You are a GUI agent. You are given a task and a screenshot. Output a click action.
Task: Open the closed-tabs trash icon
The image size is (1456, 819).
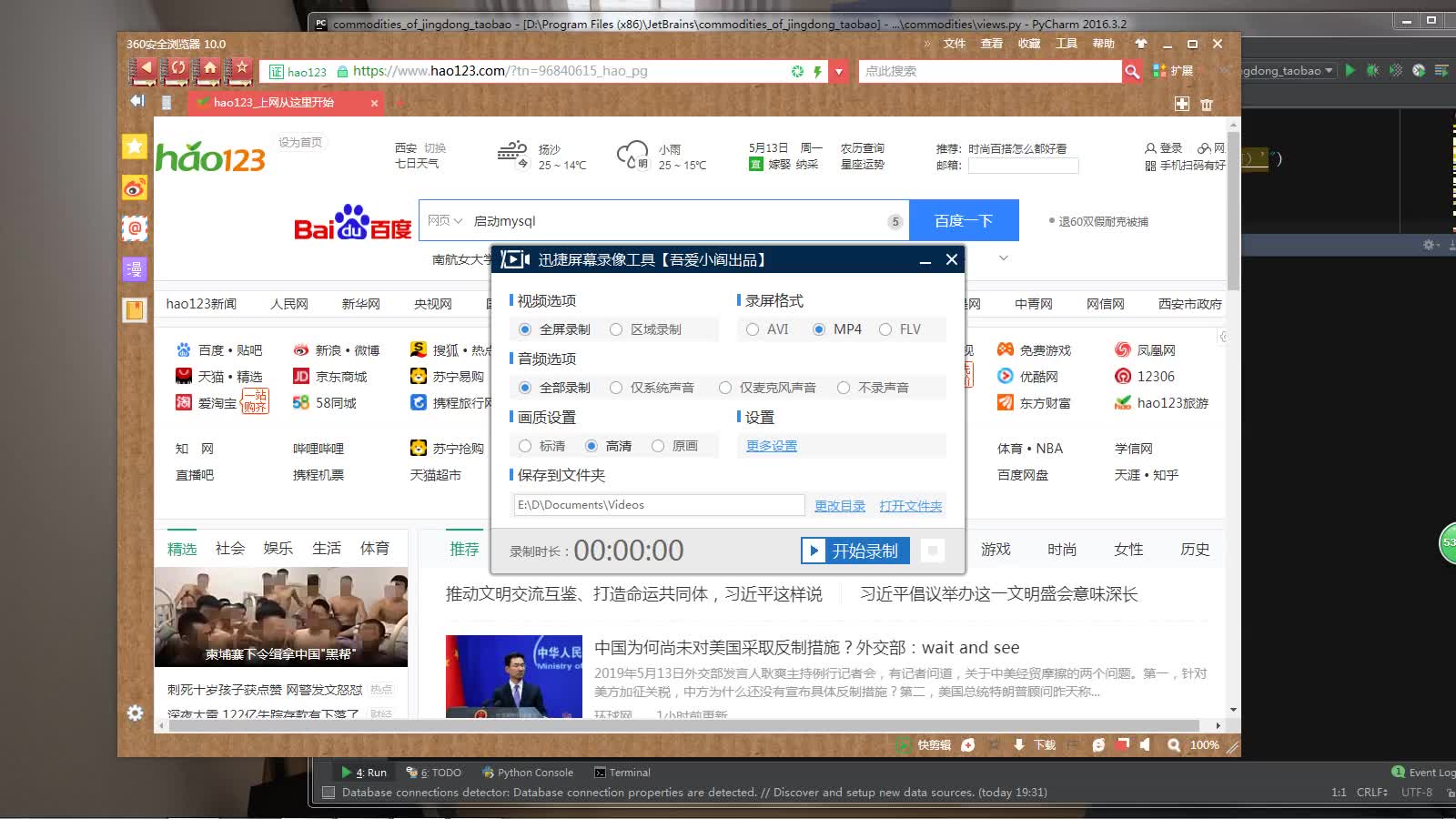tap(1207, 105)
